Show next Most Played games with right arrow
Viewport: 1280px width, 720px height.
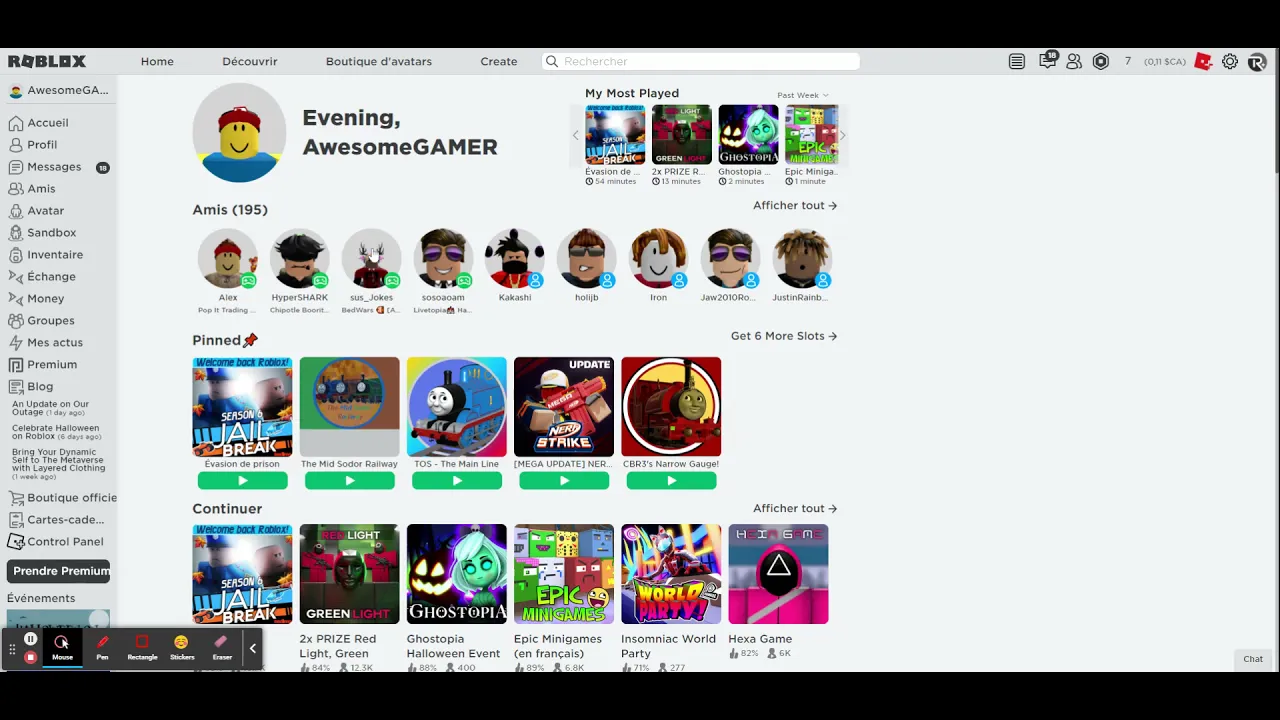point(842,135)
